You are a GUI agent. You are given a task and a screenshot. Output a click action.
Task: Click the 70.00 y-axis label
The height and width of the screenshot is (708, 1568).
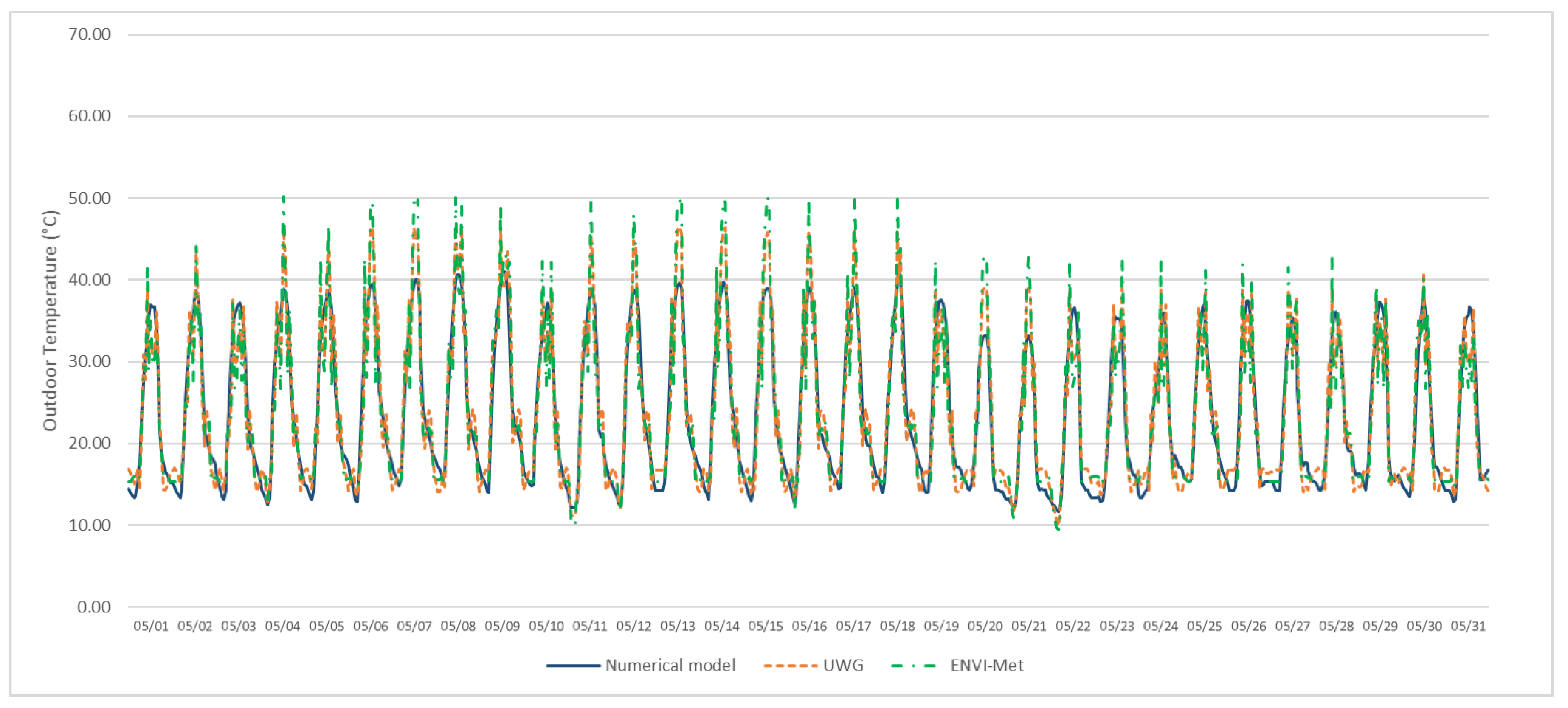tap(90, 35)
